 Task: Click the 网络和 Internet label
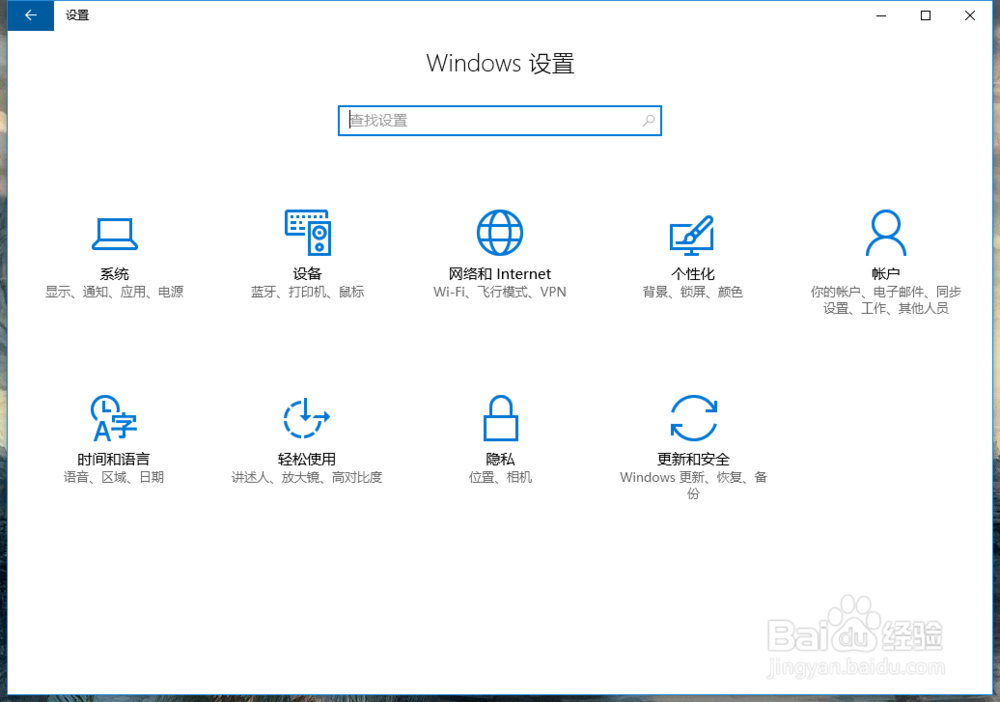coord(500,274)
